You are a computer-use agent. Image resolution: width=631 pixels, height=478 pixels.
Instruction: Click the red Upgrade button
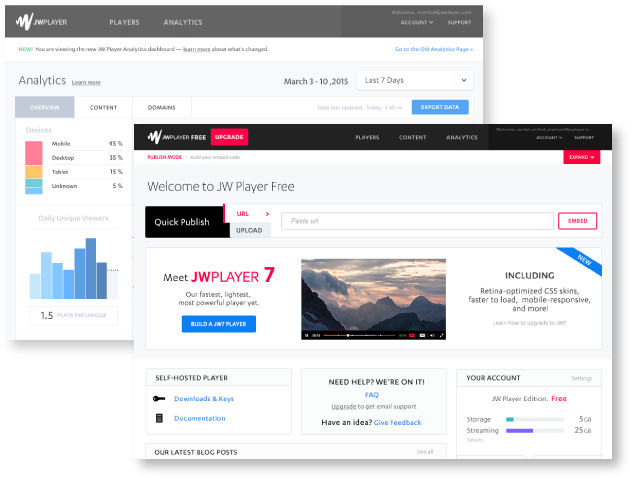pos(229,137)
